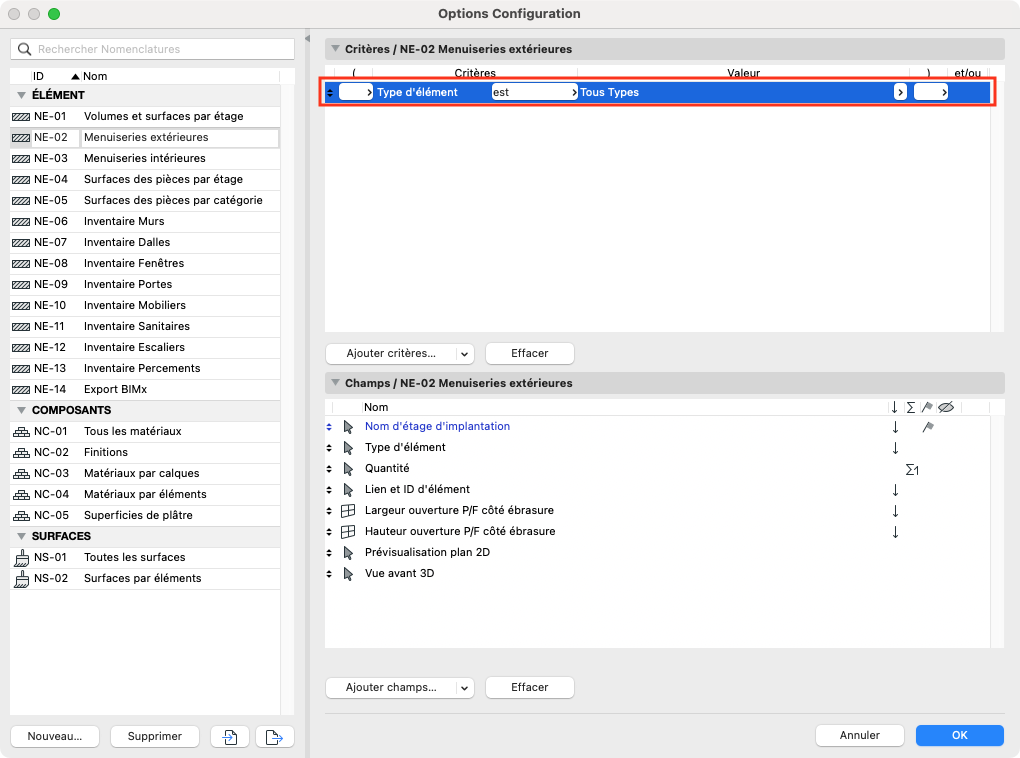
Task: Click arrow icon of Type d'élément field
Action: [349, 448]
